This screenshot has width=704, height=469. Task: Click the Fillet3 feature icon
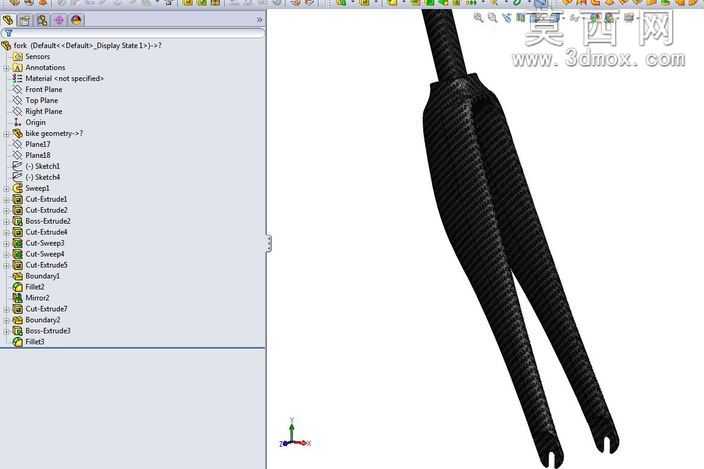[x=18, y=342]
